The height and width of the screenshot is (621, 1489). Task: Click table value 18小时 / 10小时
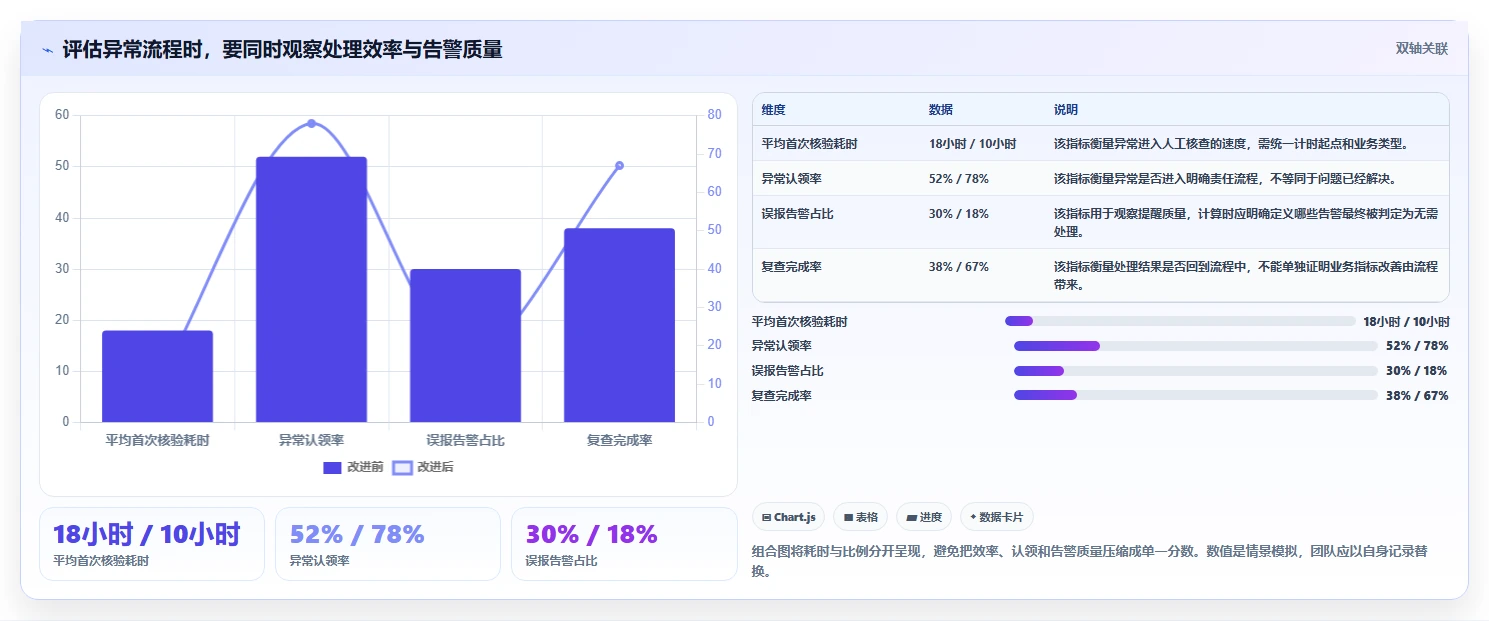click(x=972, y=144)
